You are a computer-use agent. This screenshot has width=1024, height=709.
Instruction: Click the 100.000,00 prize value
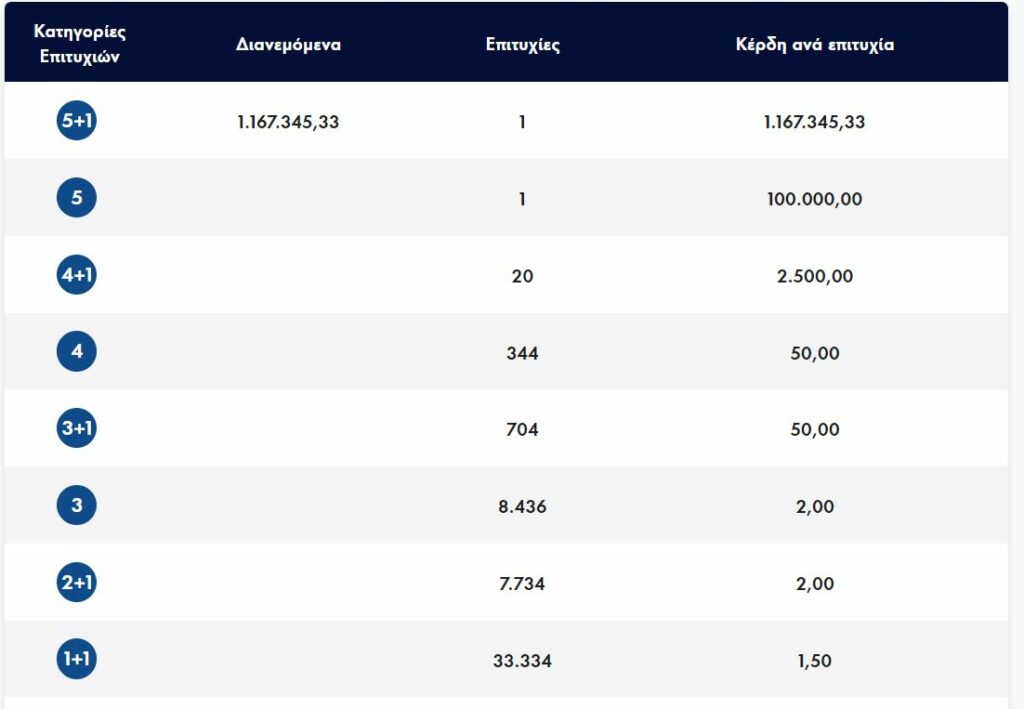click(x=814, y=199)
